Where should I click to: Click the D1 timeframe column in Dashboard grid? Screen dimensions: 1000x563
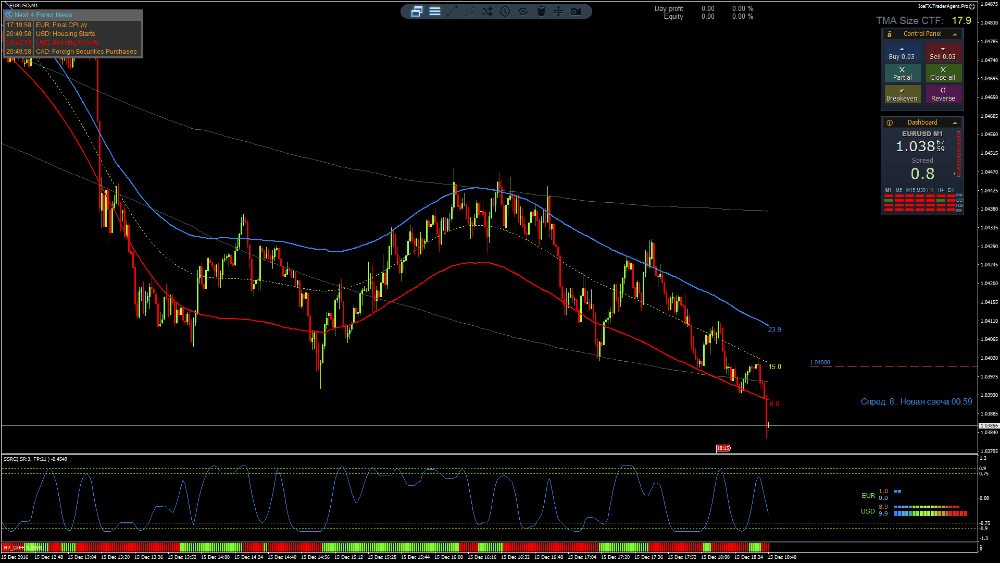(x=951, y=200)
